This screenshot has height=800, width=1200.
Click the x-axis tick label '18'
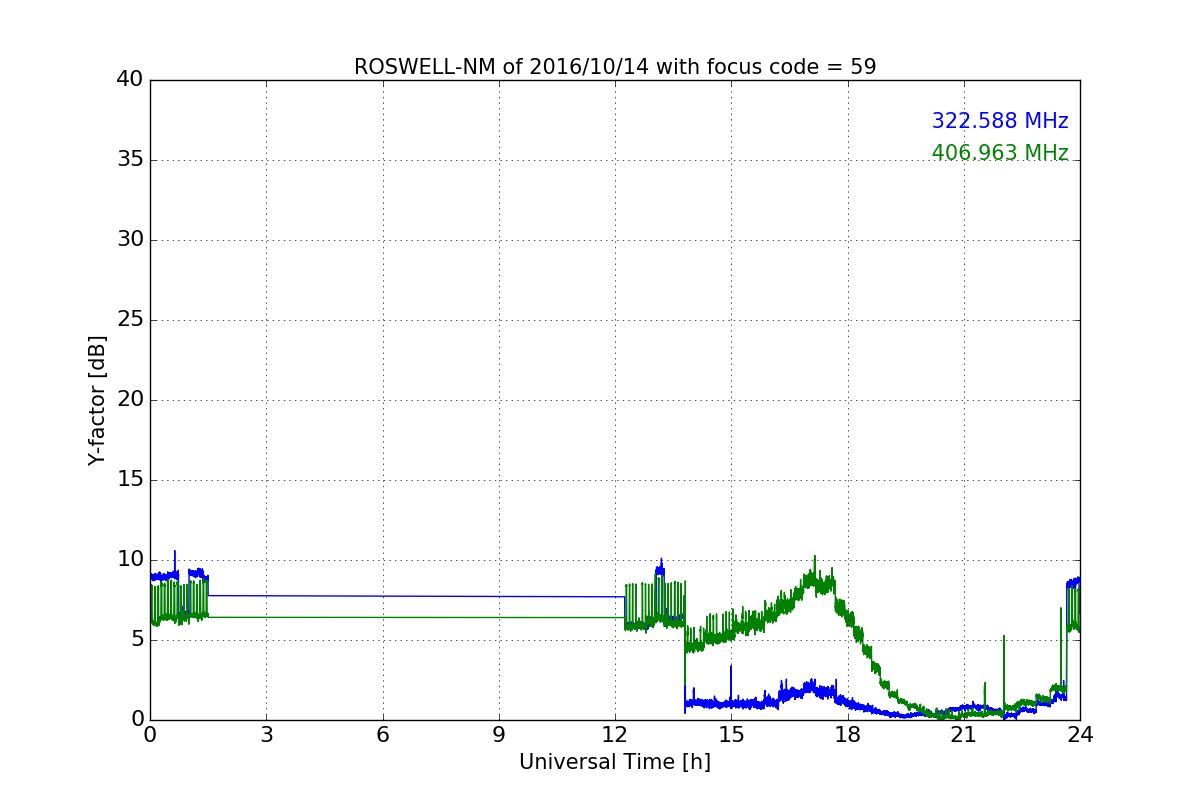(x=847, y=735)
